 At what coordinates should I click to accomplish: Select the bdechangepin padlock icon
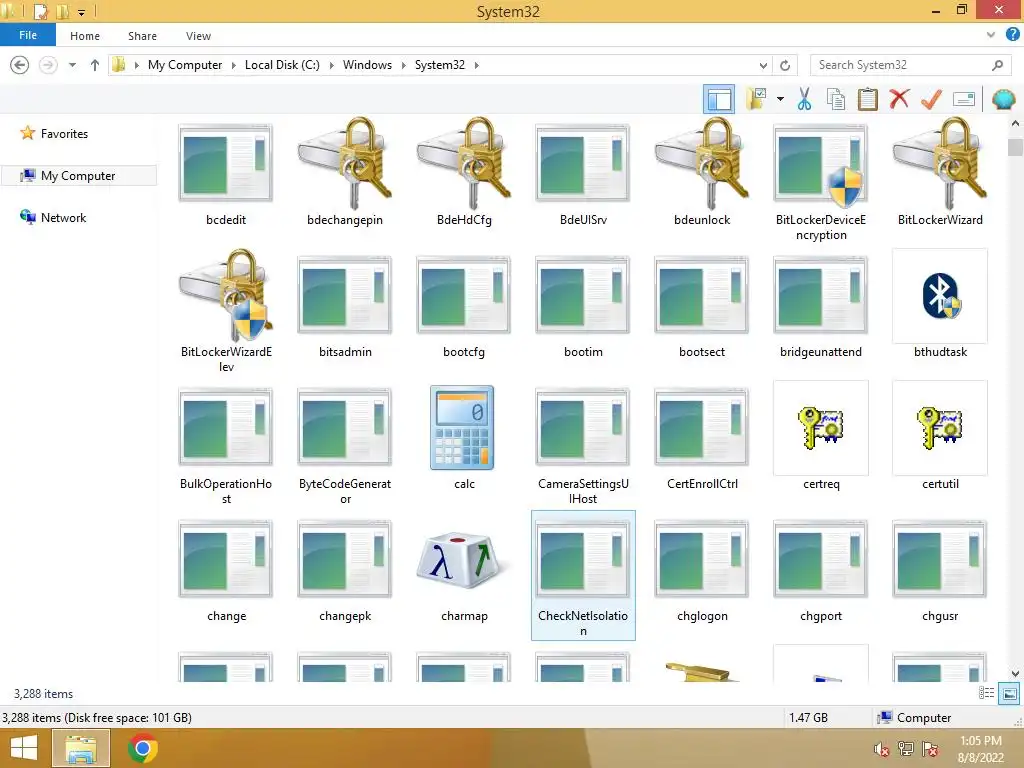[345, 162]
